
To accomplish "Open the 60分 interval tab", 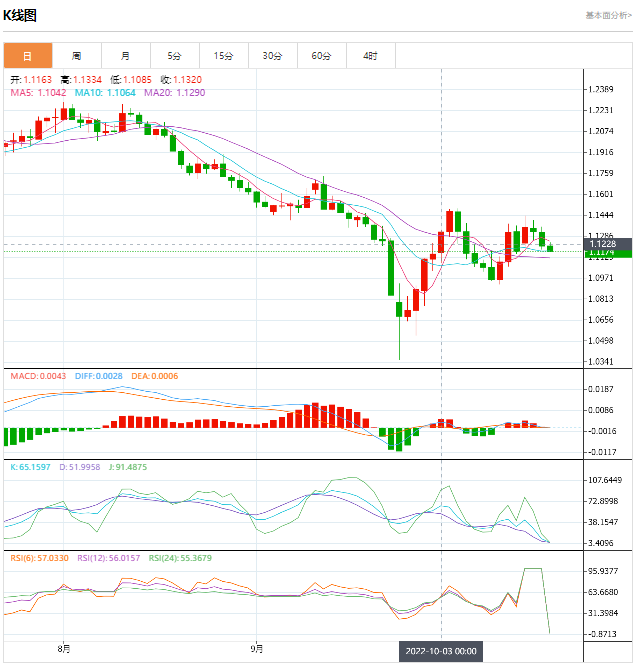I will tap(322, 56).
